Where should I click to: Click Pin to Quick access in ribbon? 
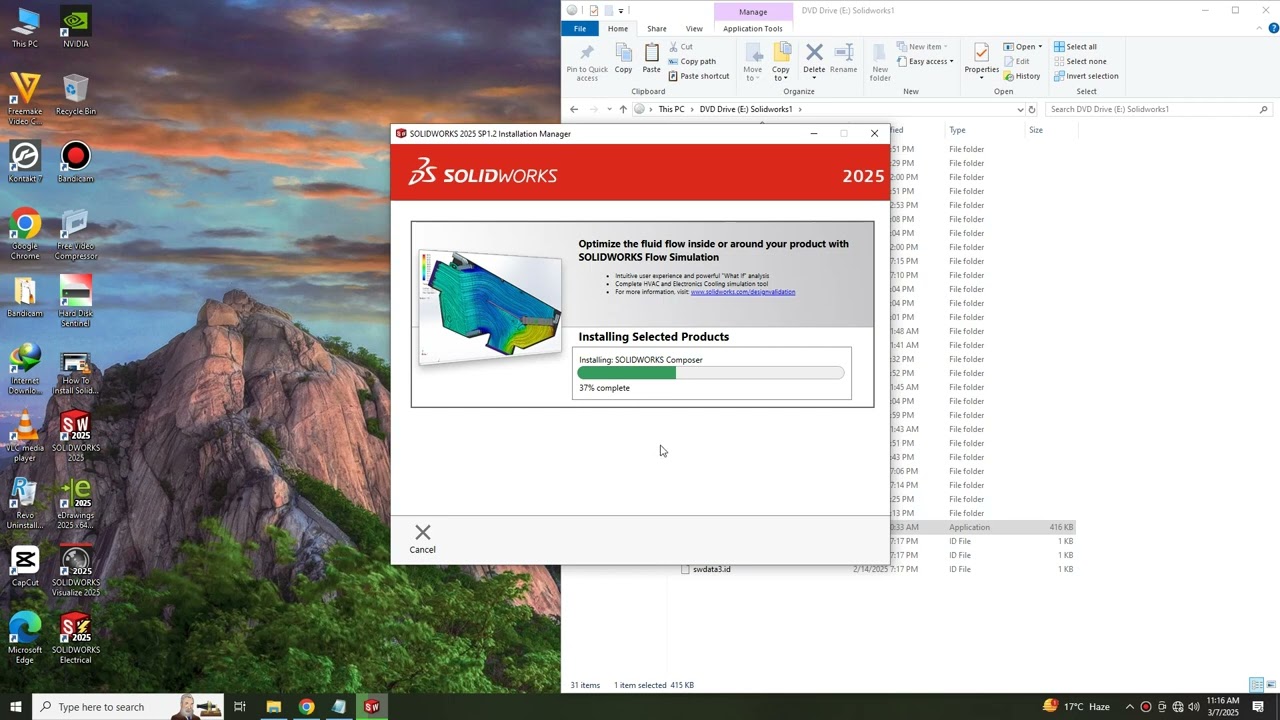pos(587,62)
